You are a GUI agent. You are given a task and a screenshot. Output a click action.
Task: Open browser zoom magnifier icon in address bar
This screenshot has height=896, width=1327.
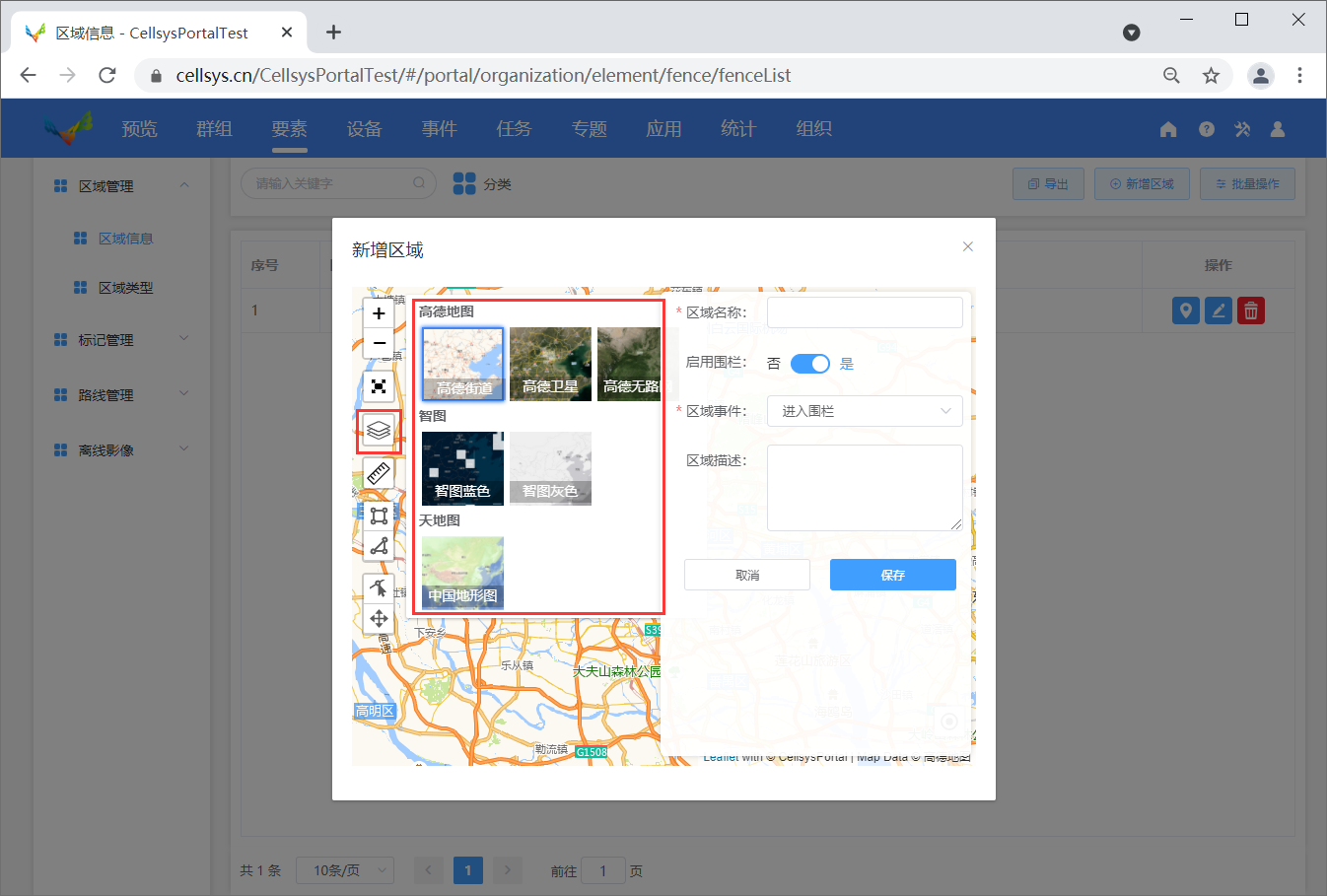(1171, 76)
